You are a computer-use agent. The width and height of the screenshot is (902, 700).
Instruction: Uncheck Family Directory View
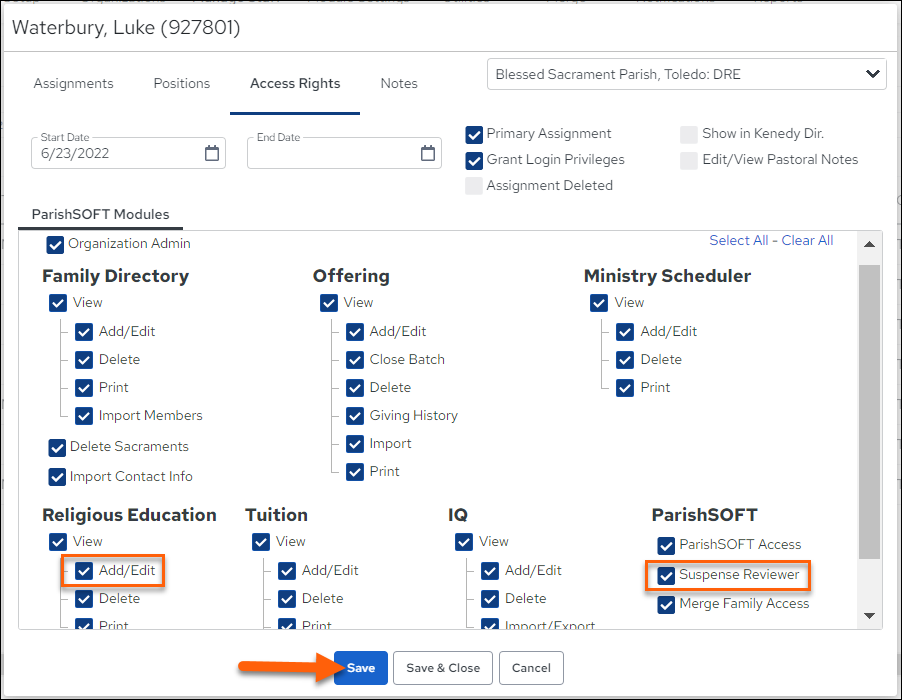click(x=58, y=303)
